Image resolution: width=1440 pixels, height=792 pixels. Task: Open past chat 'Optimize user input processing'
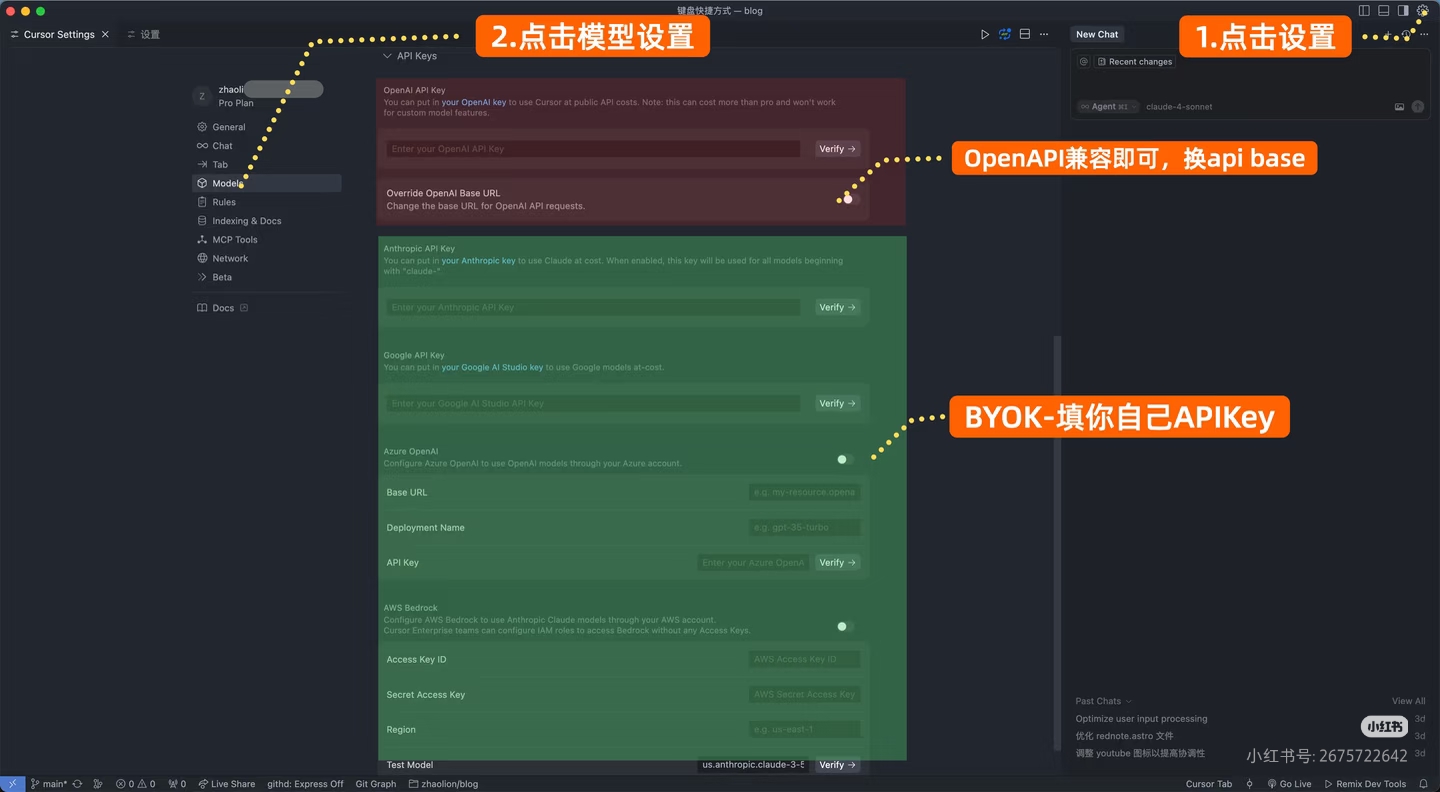1142,719
